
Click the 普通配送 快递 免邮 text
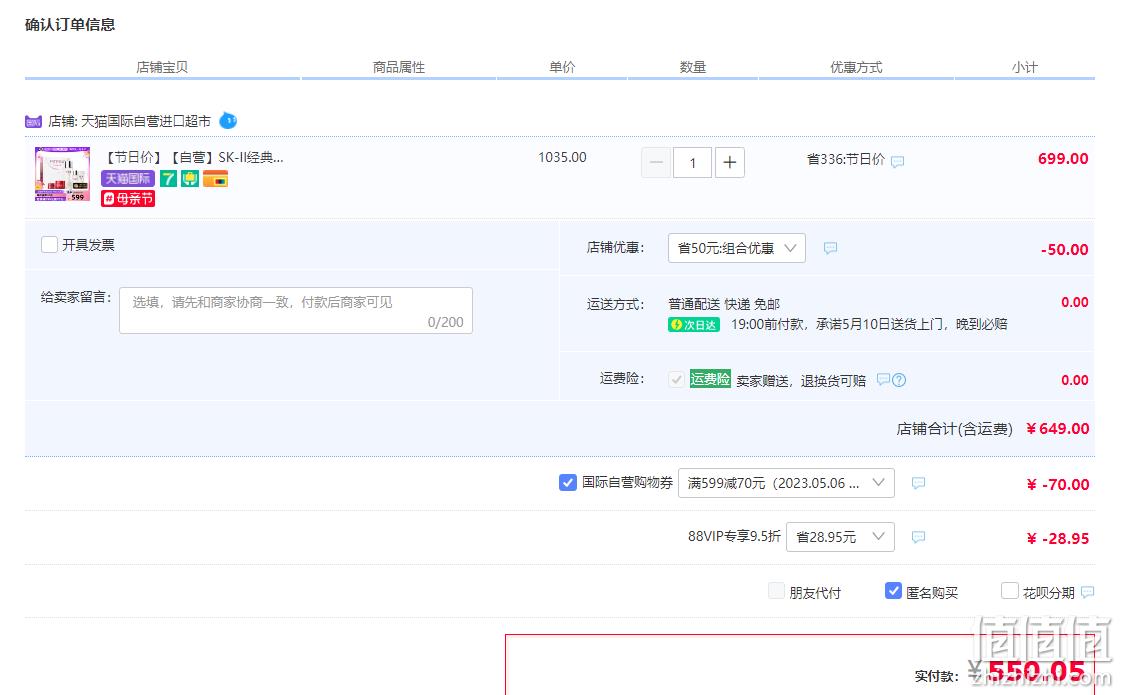point(724,304)
